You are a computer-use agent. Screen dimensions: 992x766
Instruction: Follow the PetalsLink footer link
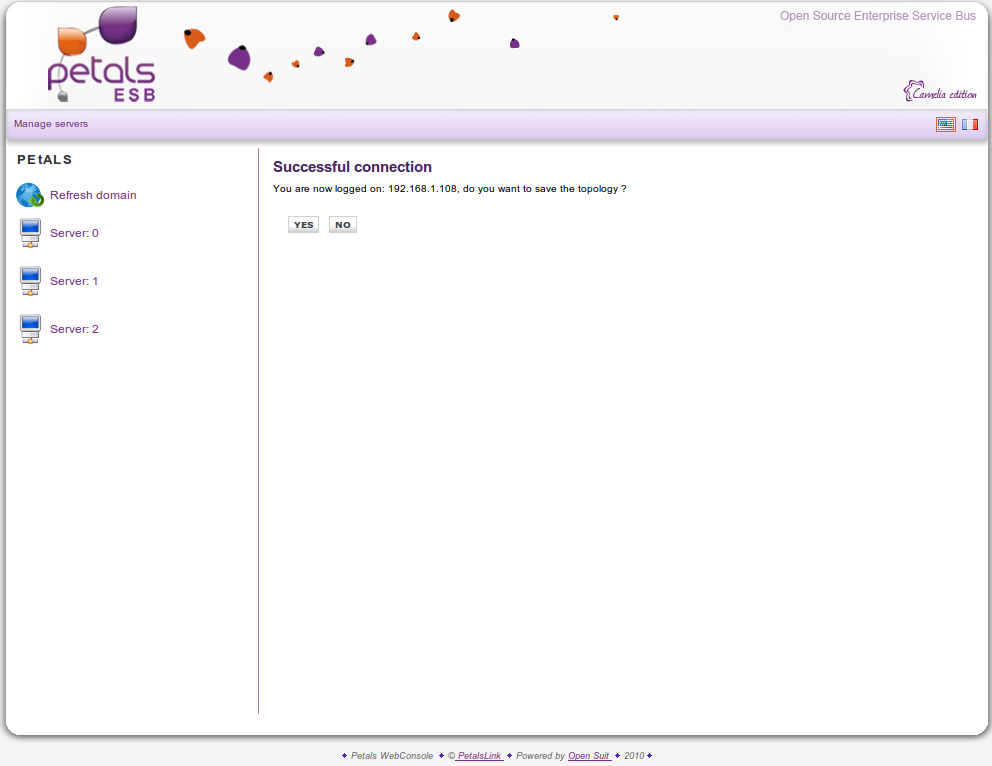479,756
